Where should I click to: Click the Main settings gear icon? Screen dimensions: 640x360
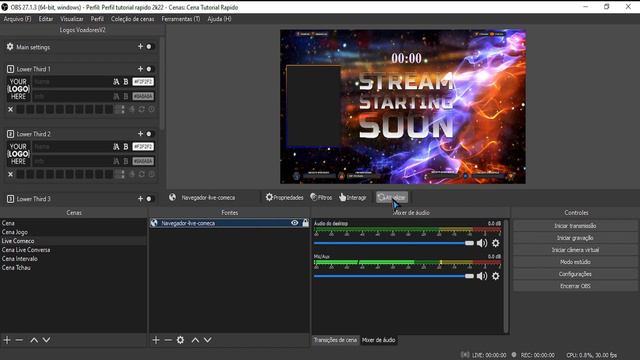point(10,47)
